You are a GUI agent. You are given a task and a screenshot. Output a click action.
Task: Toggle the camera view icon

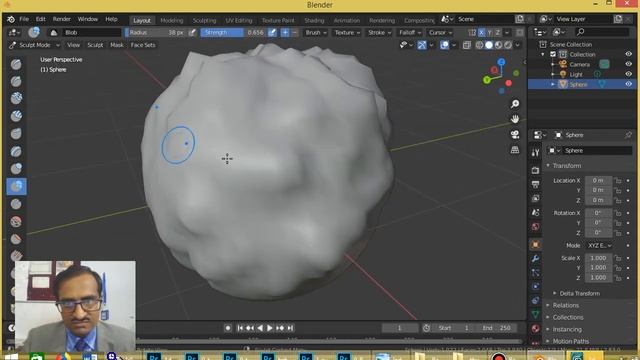[515, 135]
